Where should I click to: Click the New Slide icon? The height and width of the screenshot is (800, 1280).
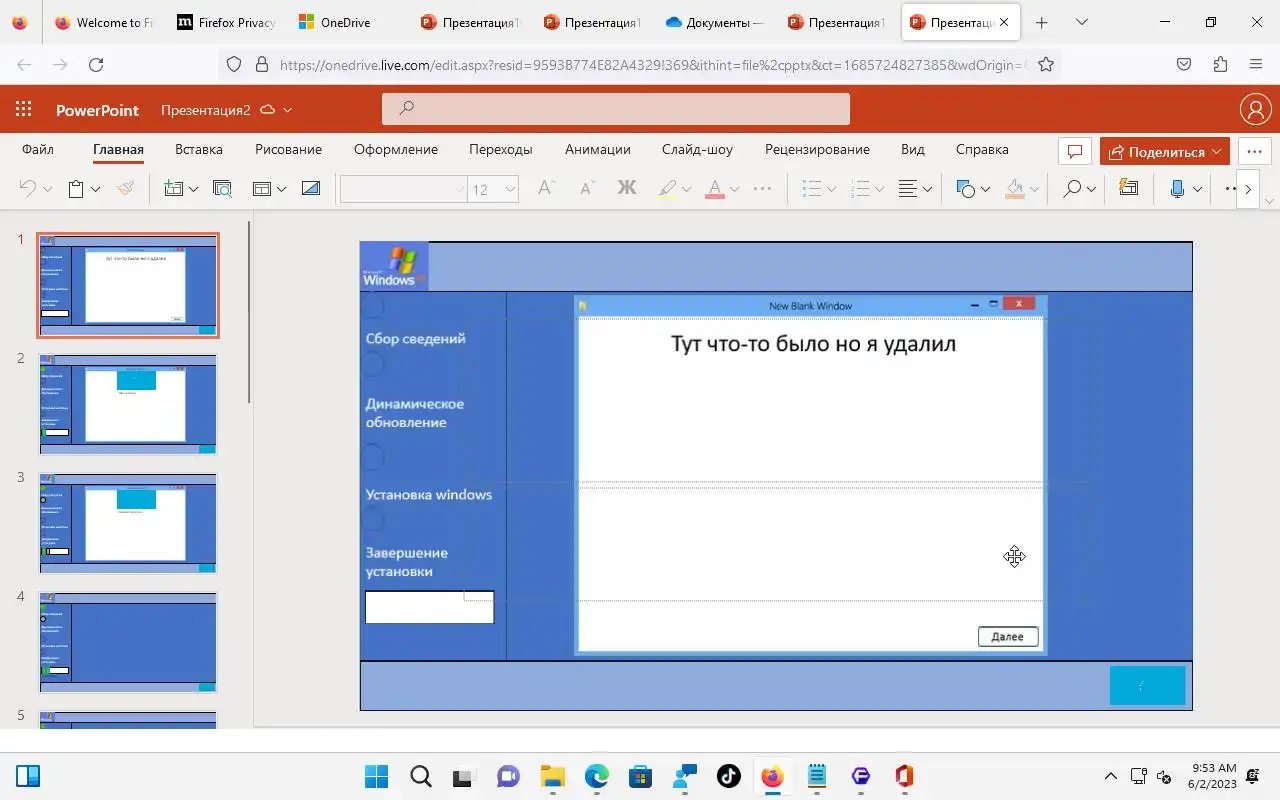pyautogui.click(x=174, y=188)
